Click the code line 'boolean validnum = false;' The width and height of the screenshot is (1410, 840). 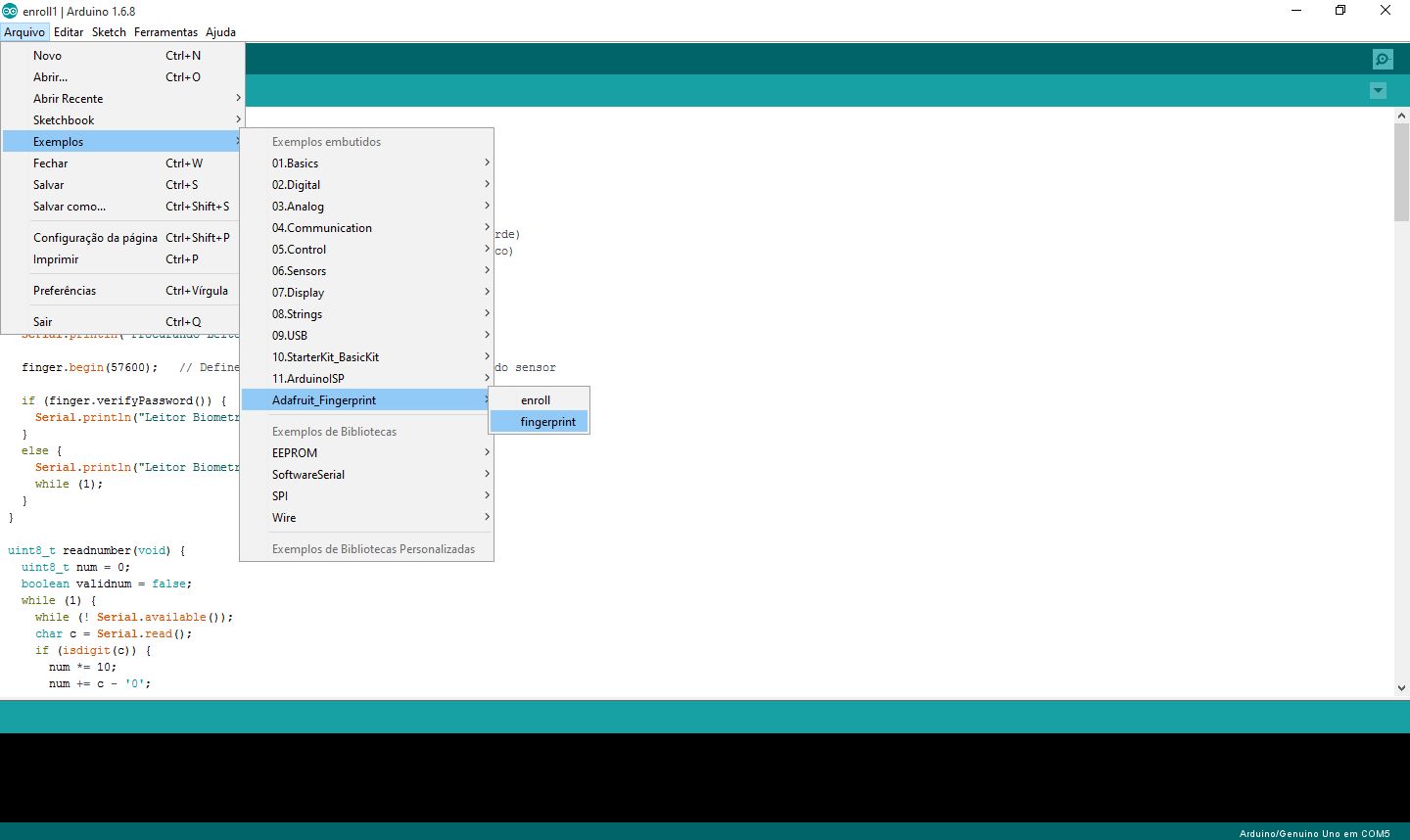[x=107, y=583]
